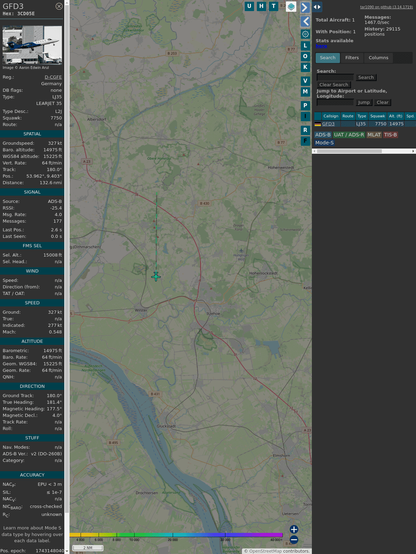416x554 pixels.
Task: Click the center-on-location crosshair button
Action: (305, 34)
